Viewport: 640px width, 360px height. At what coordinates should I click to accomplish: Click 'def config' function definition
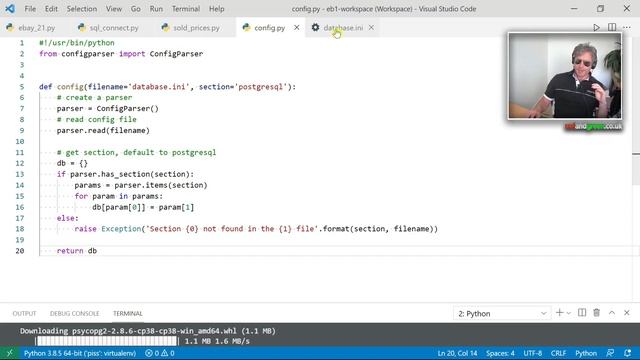61,87
